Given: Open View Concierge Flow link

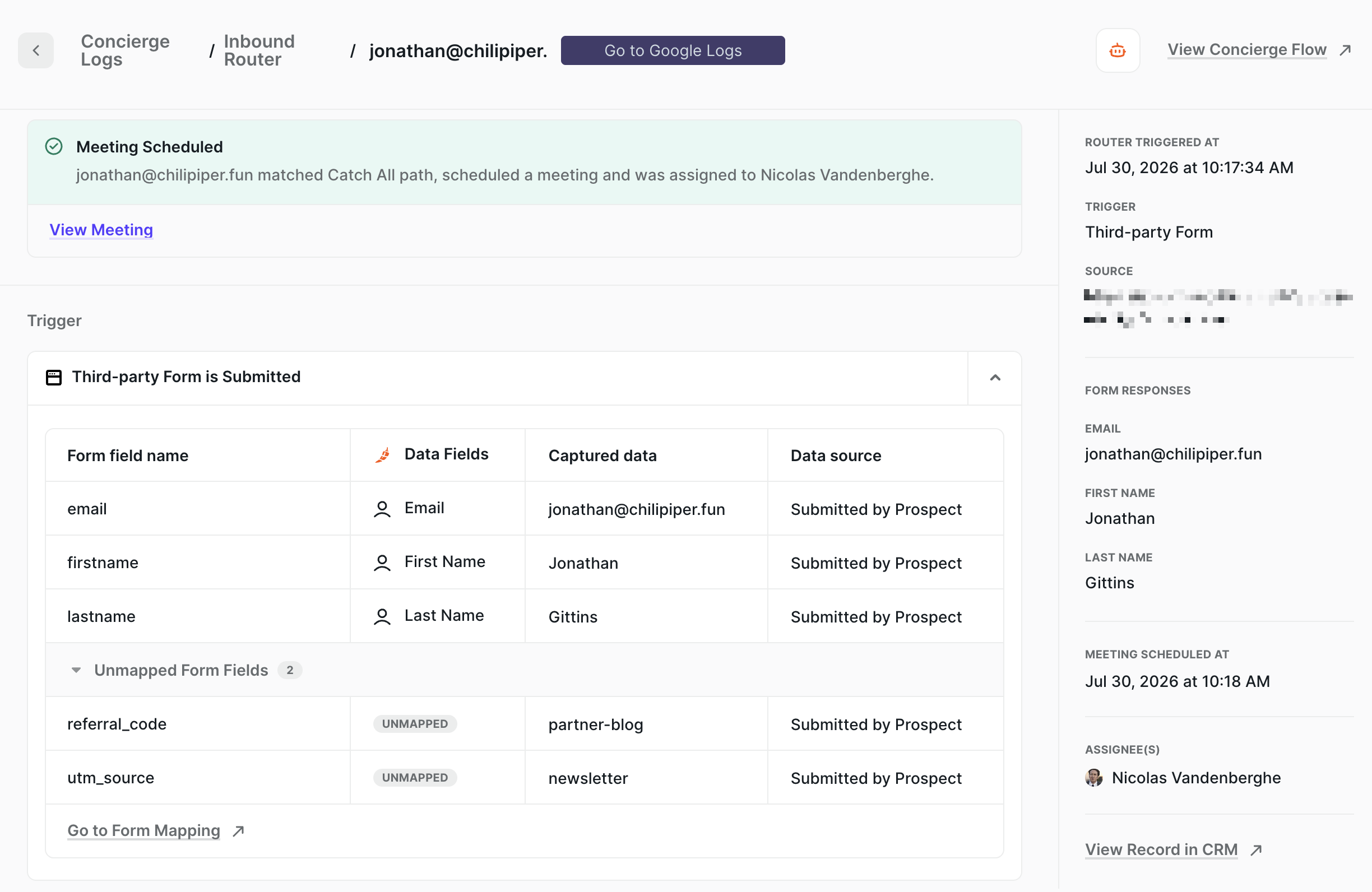Looking at the screenshot, I should 1247,50.
